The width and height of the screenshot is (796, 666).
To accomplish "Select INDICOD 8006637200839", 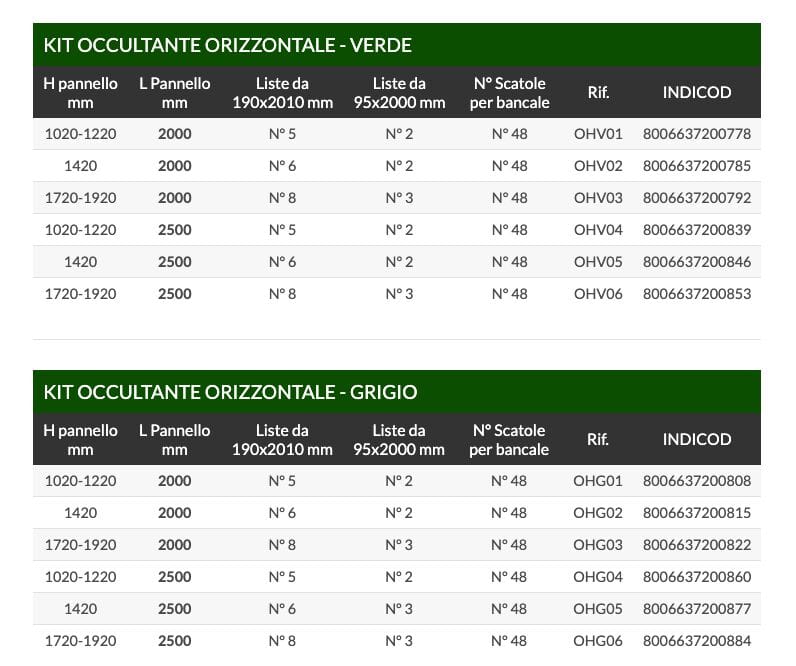I will (697, 230).
